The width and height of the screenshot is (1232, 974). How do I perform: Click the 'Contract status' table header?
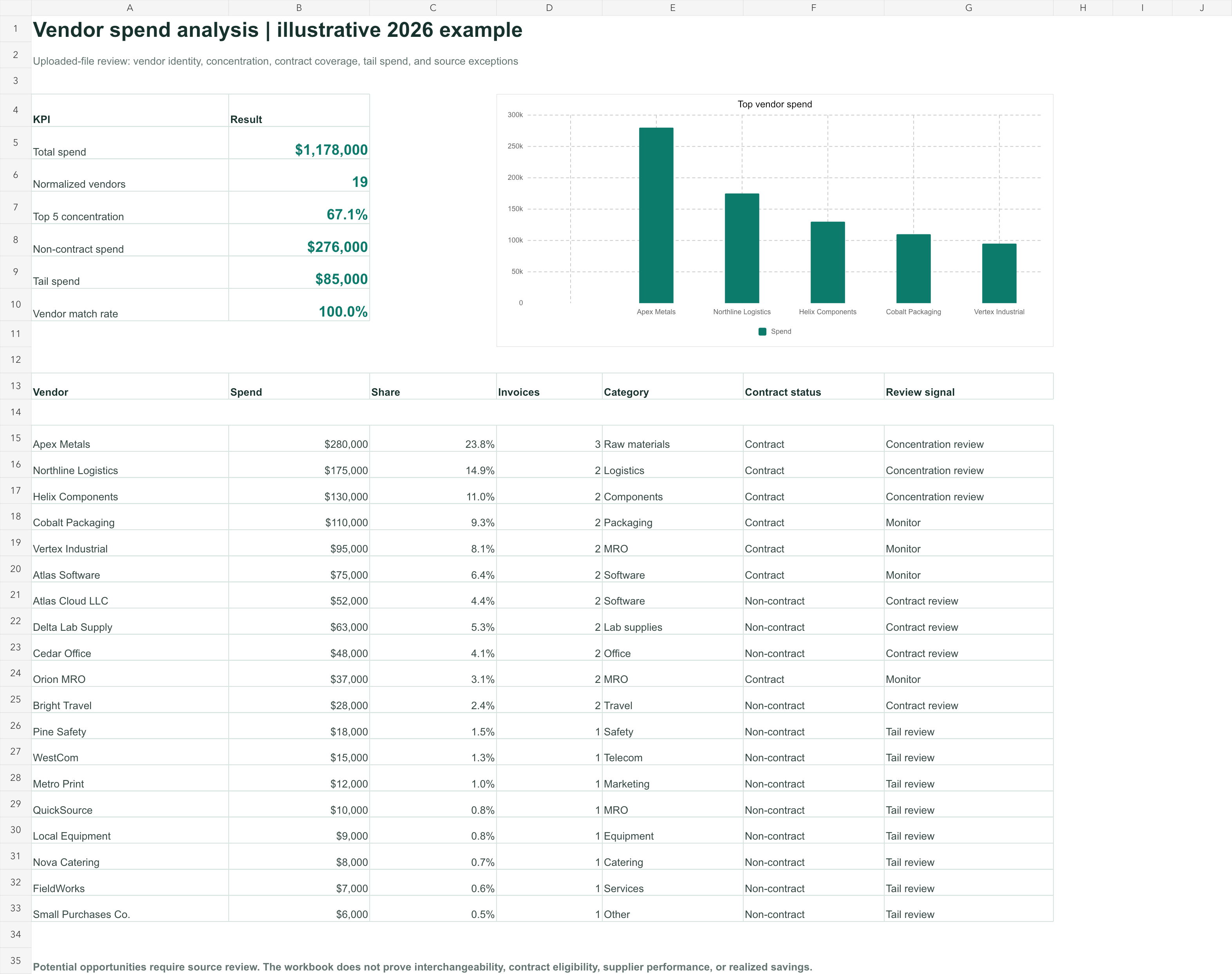(x=814, y=386)
